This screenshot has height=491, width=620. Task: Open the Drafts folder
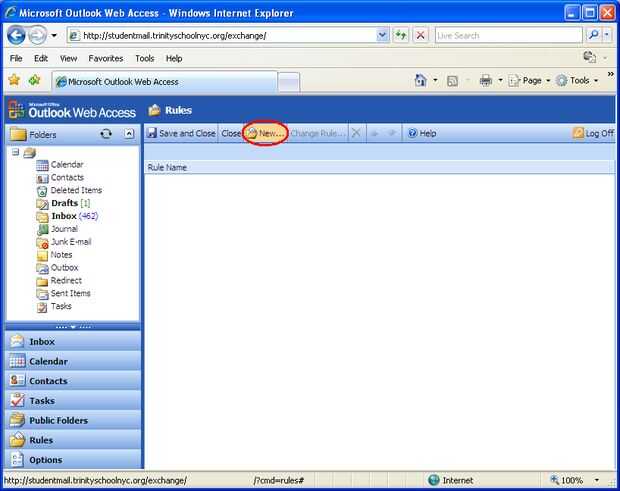[x=64, y=203]
